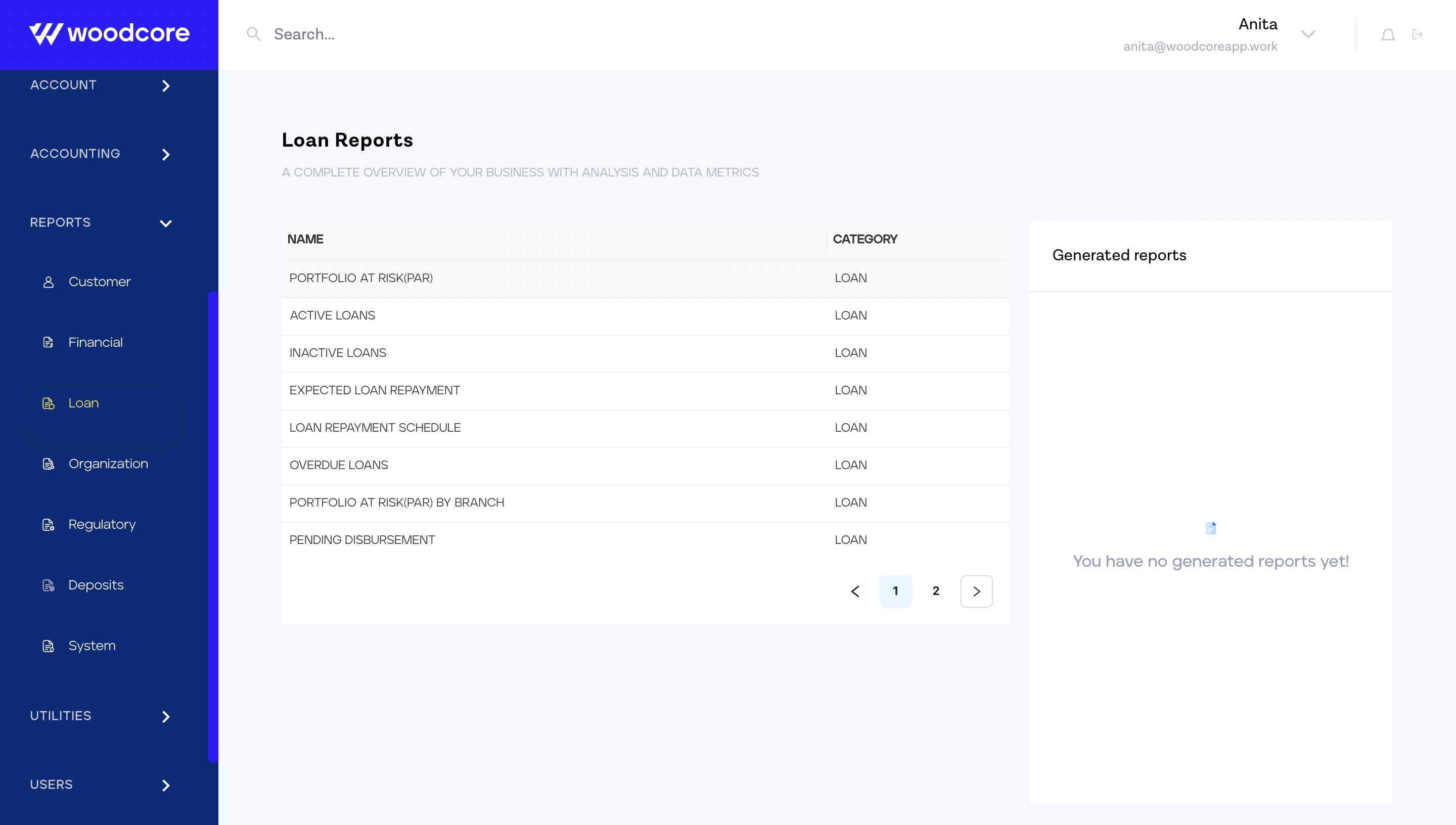
Task: Open the PORTFOLIO AT RISK(PAR) BY BRANCH report
Action: point(396,502)
